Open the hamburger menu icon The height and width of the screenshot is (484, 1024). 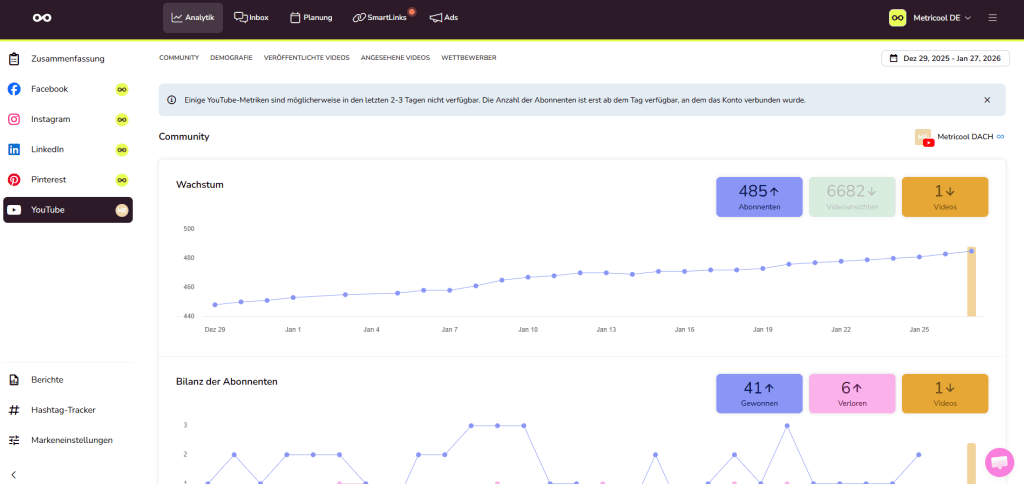(992, 18)
